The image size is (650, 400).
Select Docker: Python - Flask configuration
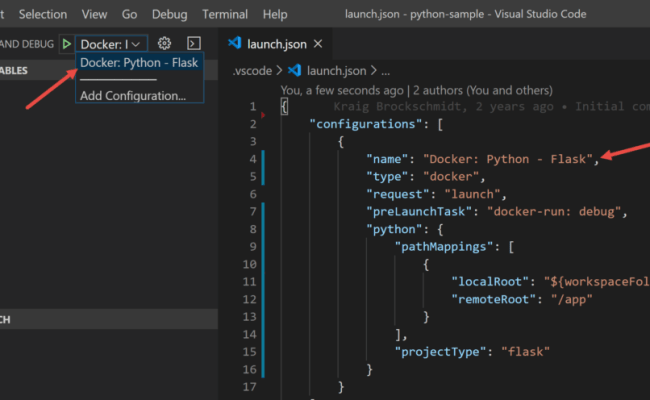click(139, 63)
